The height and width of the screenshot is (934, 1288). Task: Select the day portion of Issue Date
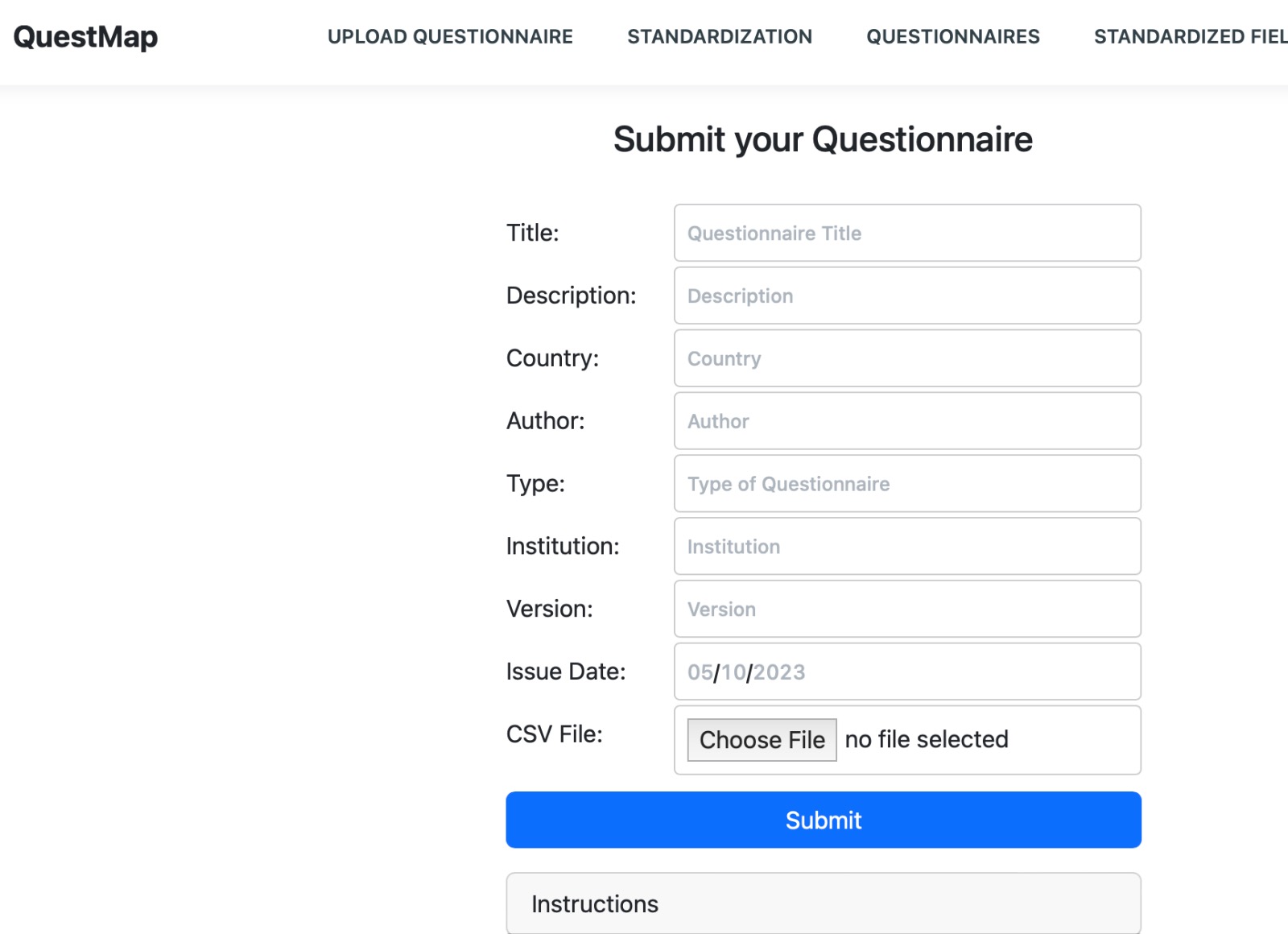pos(733,672)
